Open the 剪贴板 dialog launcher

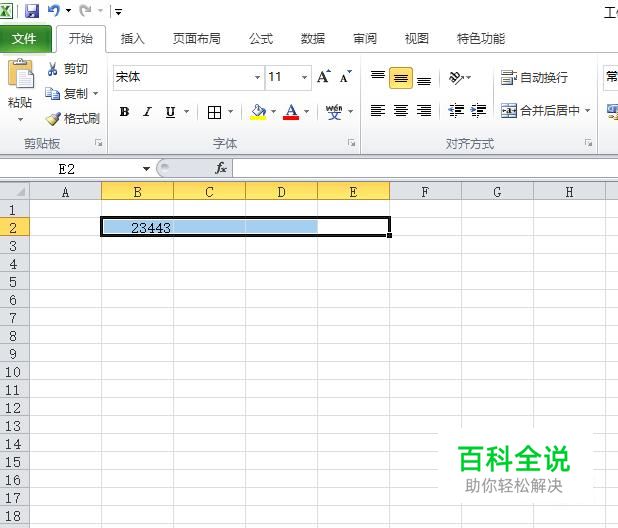[99, 143]
